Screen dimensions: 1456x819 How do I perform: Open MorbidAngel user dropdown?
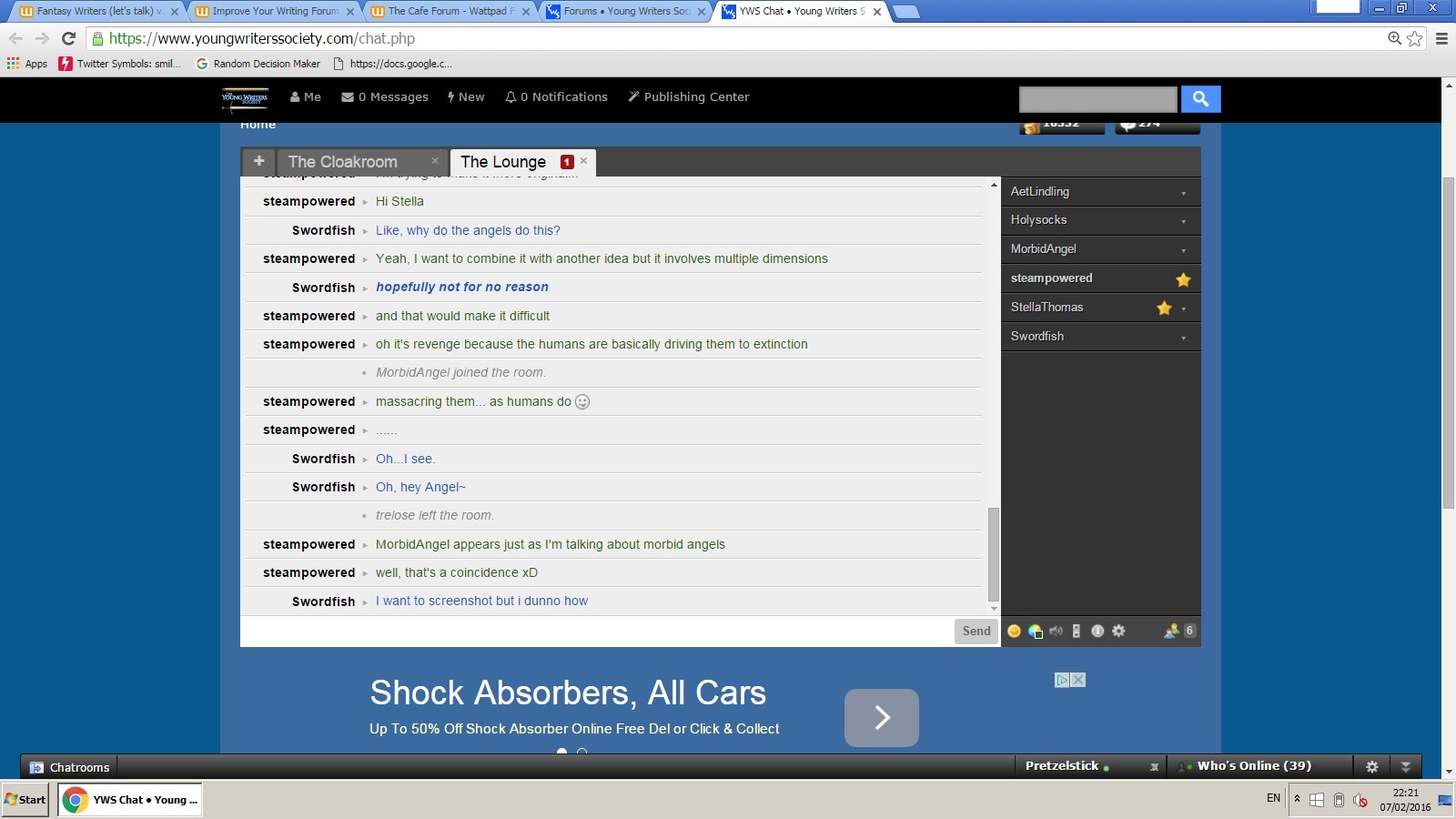pos(1183,250)
